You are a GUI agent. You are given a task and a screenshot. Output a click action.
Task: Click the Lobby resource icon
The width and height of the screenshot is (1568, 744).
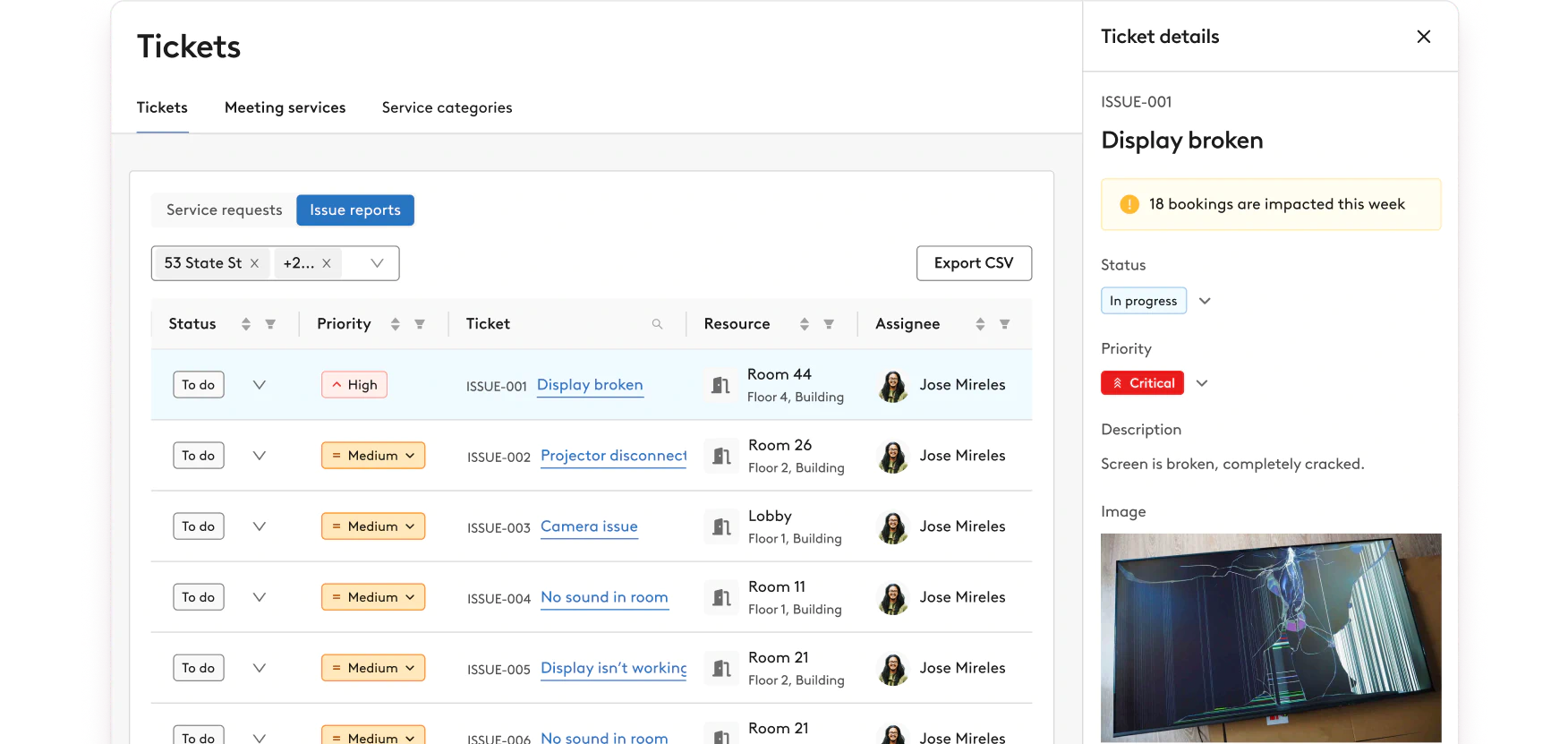click(720, 526)
